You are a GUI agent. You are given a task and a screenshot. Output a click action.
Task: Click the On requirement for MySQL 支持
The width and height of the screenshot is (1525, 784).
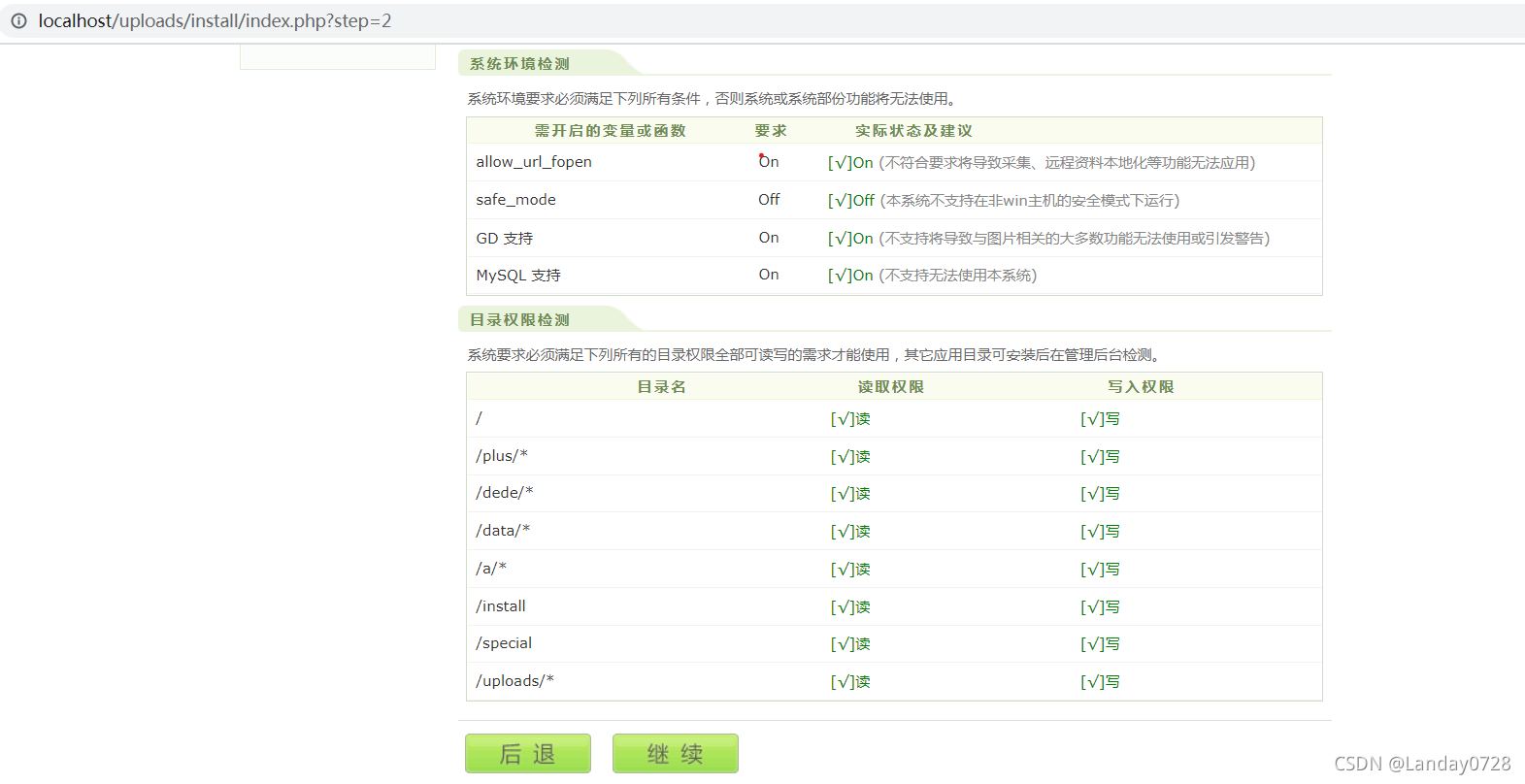pyautogui.click(x=769, y=275)
